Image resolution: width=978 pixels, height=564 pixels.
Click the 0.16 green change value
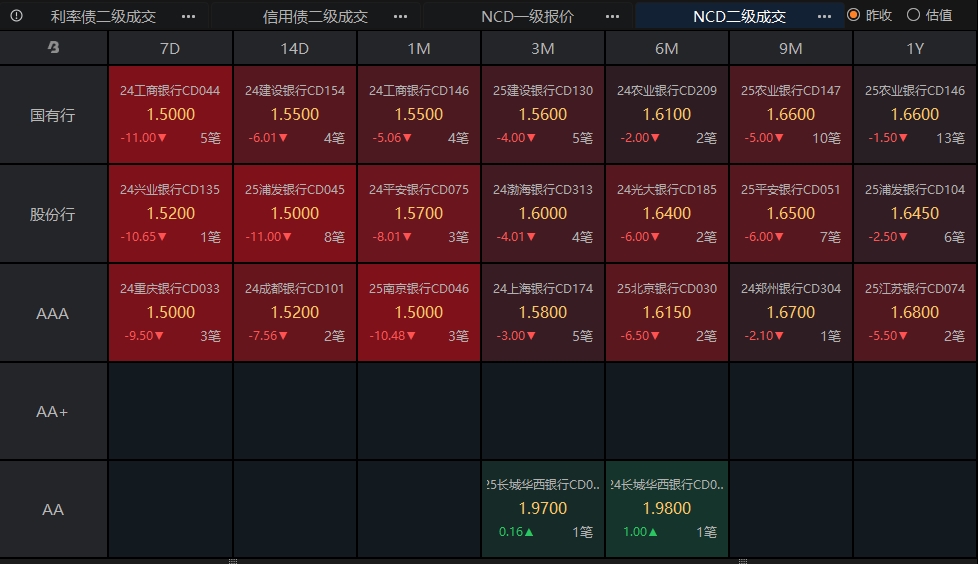516,532
